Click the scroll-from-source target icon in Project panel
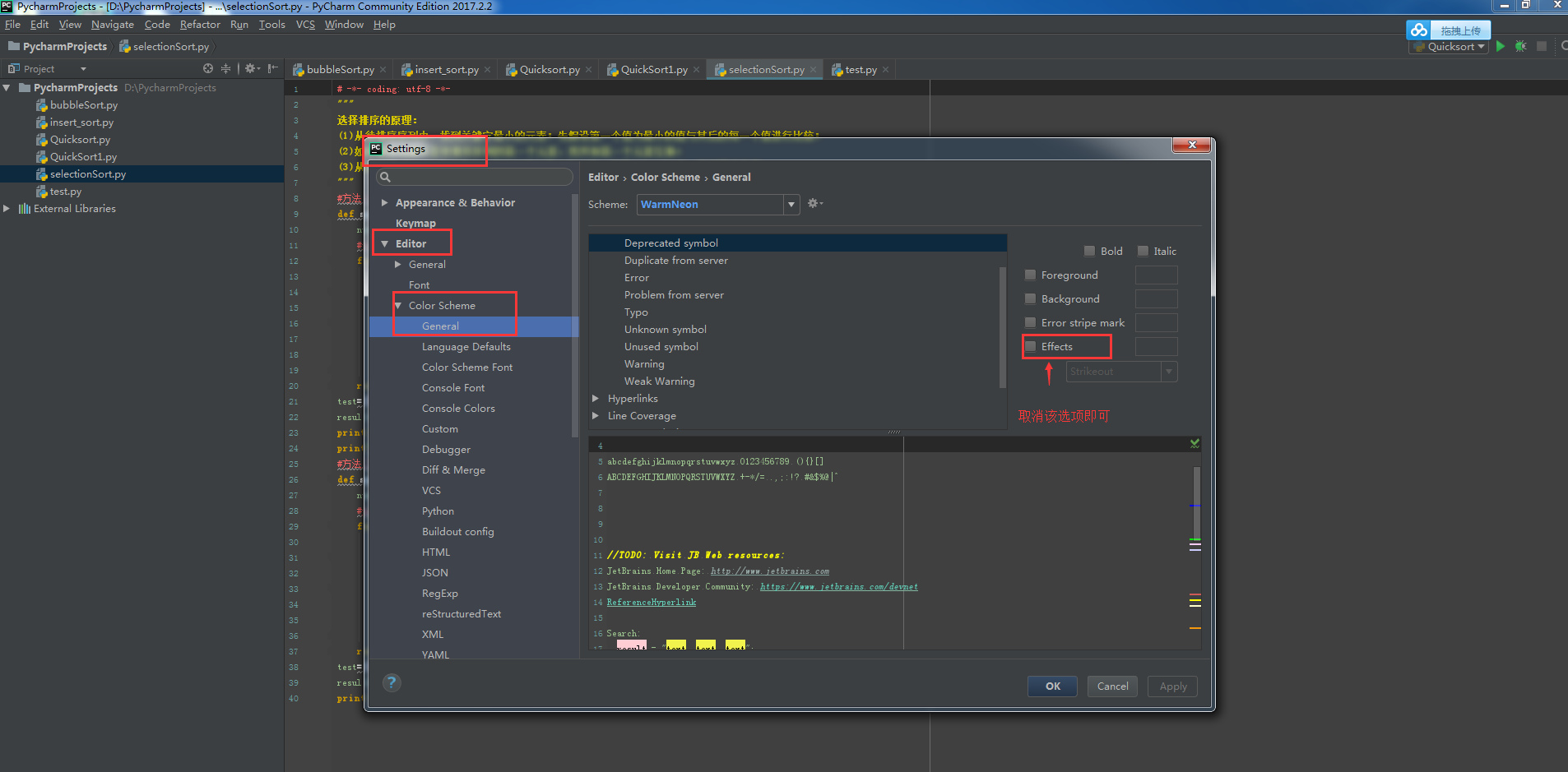This screenshot has width=1568, height=772. (x=208, y=68)
